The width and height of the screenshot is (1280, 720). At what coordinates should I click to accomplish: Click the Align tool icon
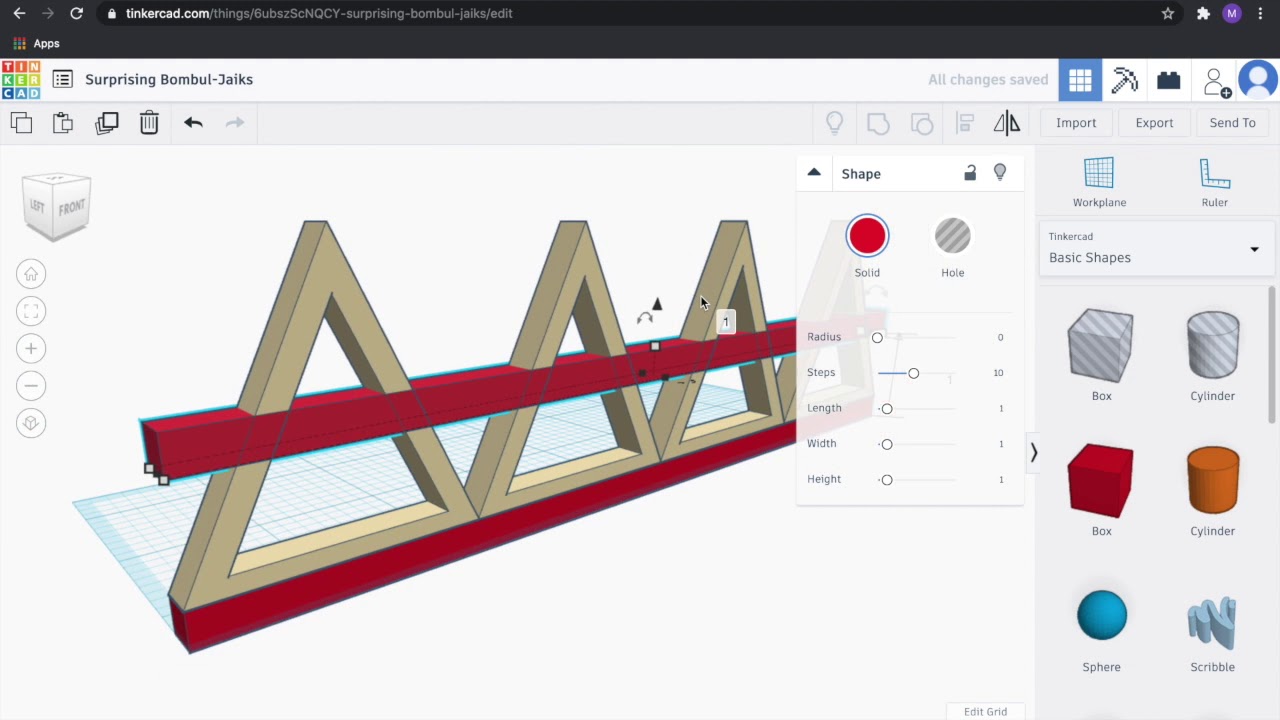point(965,123)
